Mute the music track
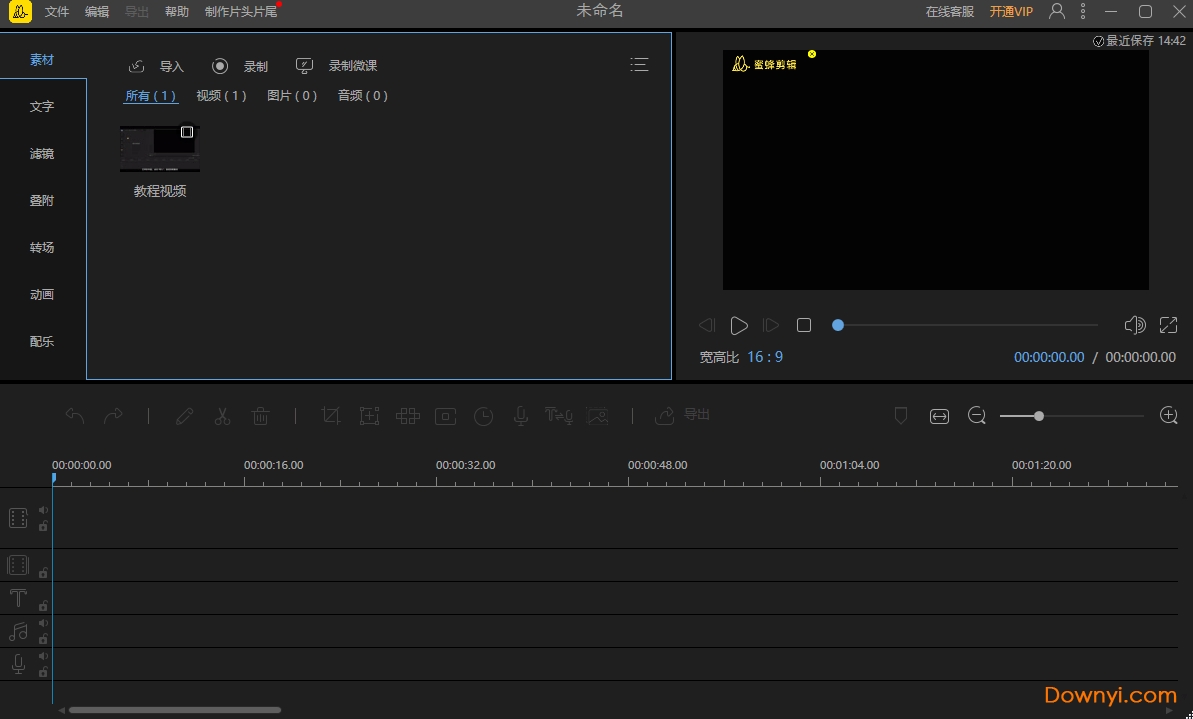 pos(43,624)
